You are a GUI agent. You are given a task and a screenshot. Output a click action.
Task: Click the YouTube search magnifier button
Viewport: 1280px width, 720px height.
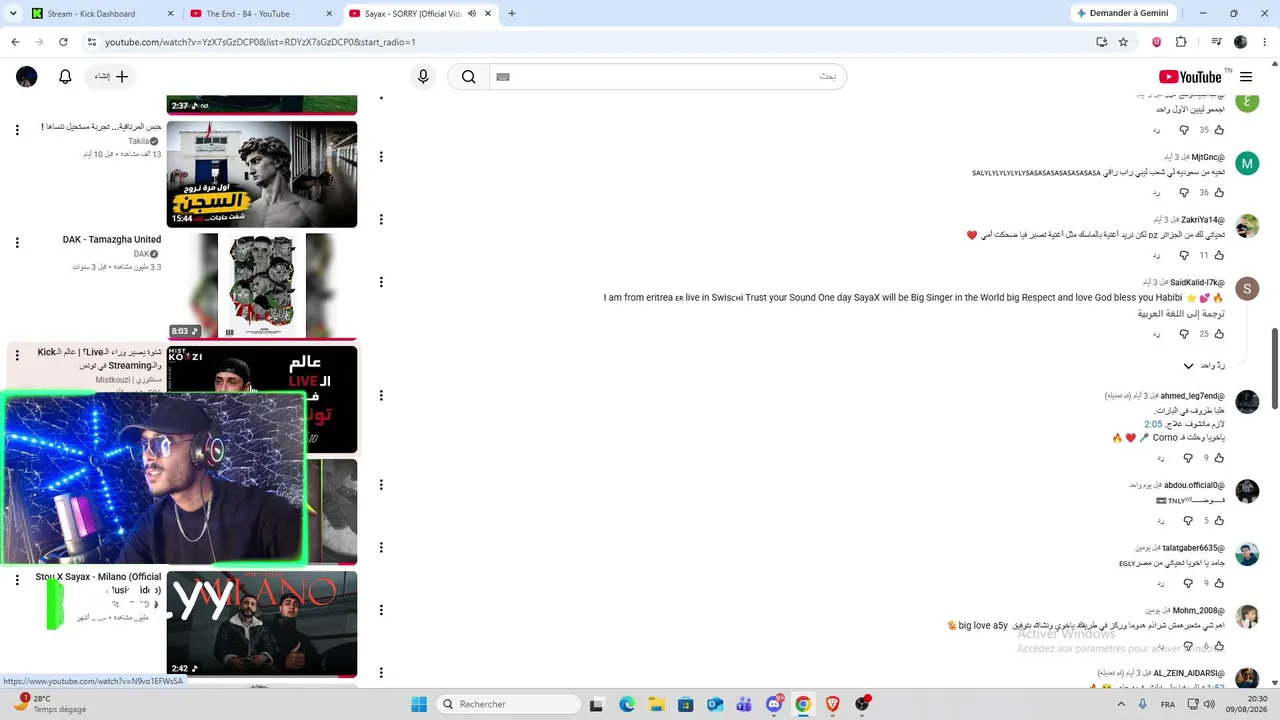coord(468,77)
